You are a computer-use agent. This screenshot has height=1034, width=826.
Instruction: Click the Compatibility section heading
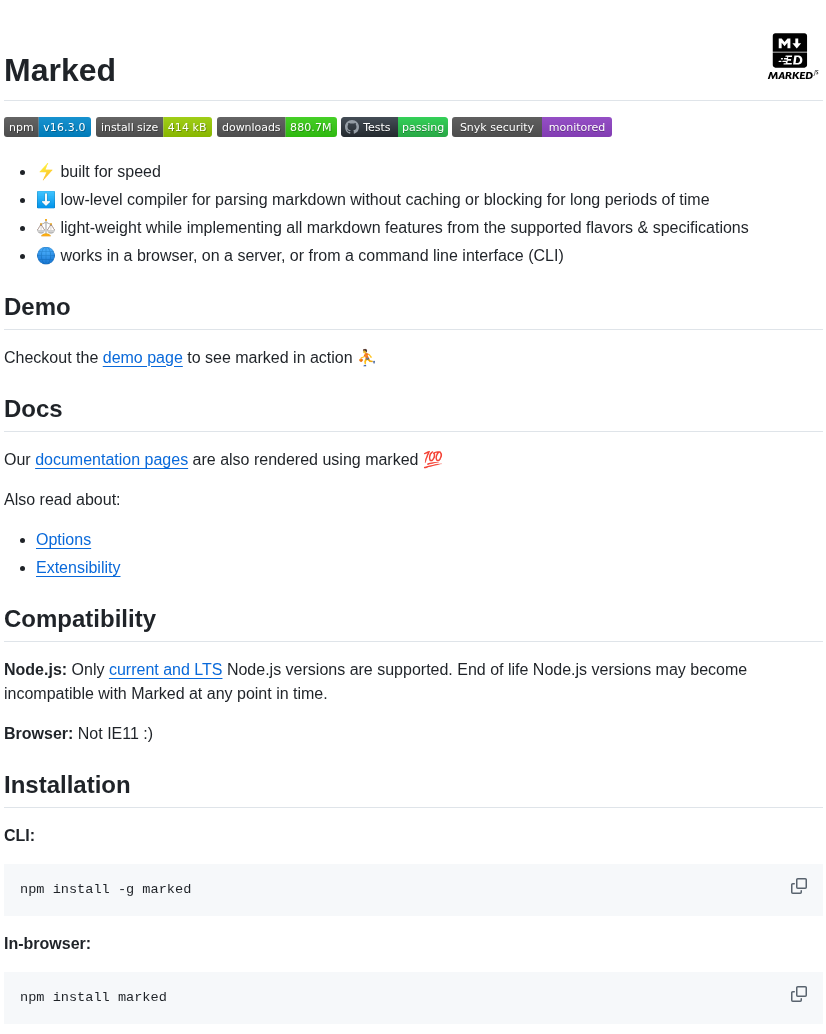pyautogui.click(x=80, y=619)
